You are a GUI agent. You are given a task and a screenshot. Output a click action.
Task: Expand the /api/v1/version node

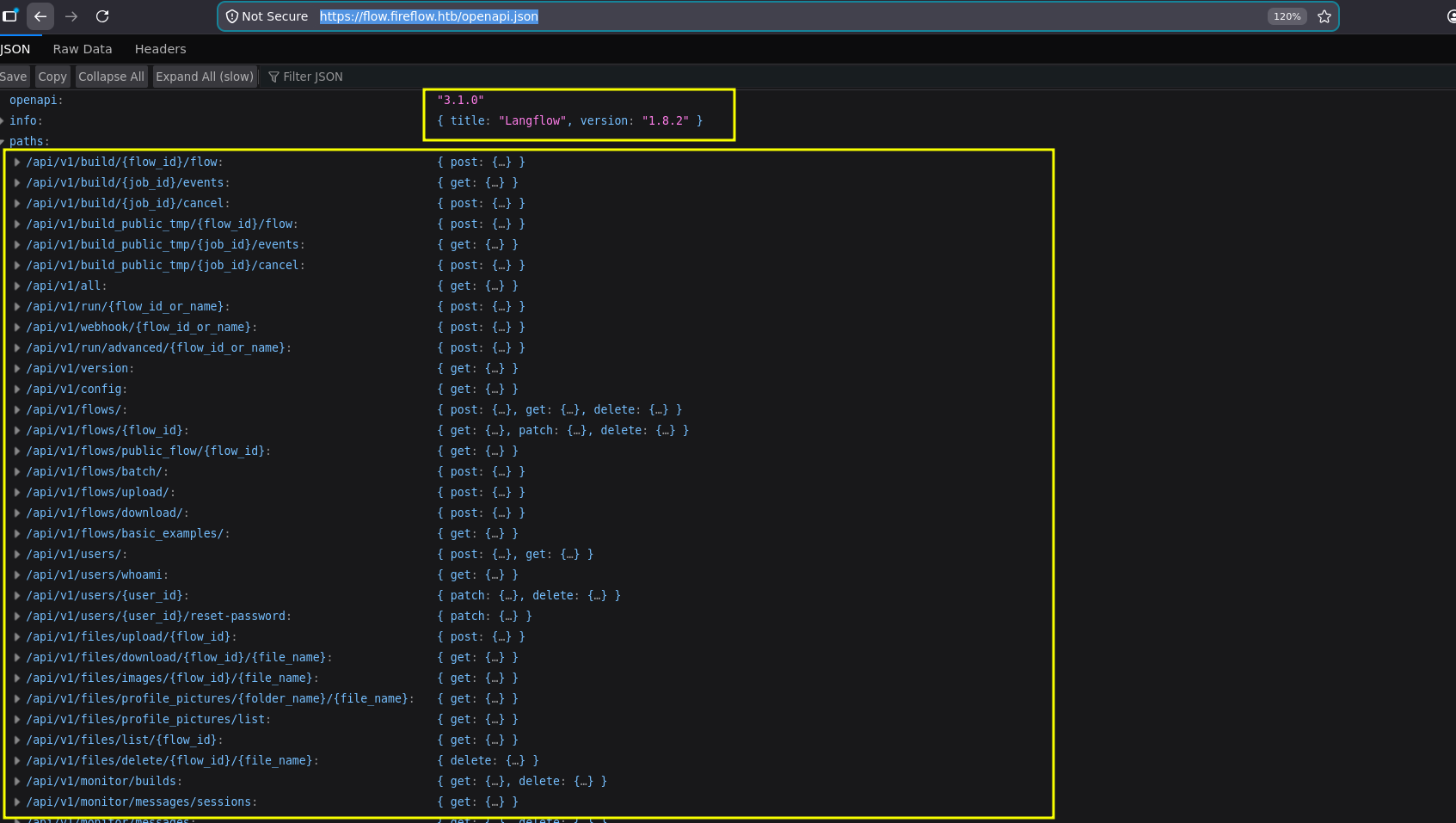click(x=17, y=368)
